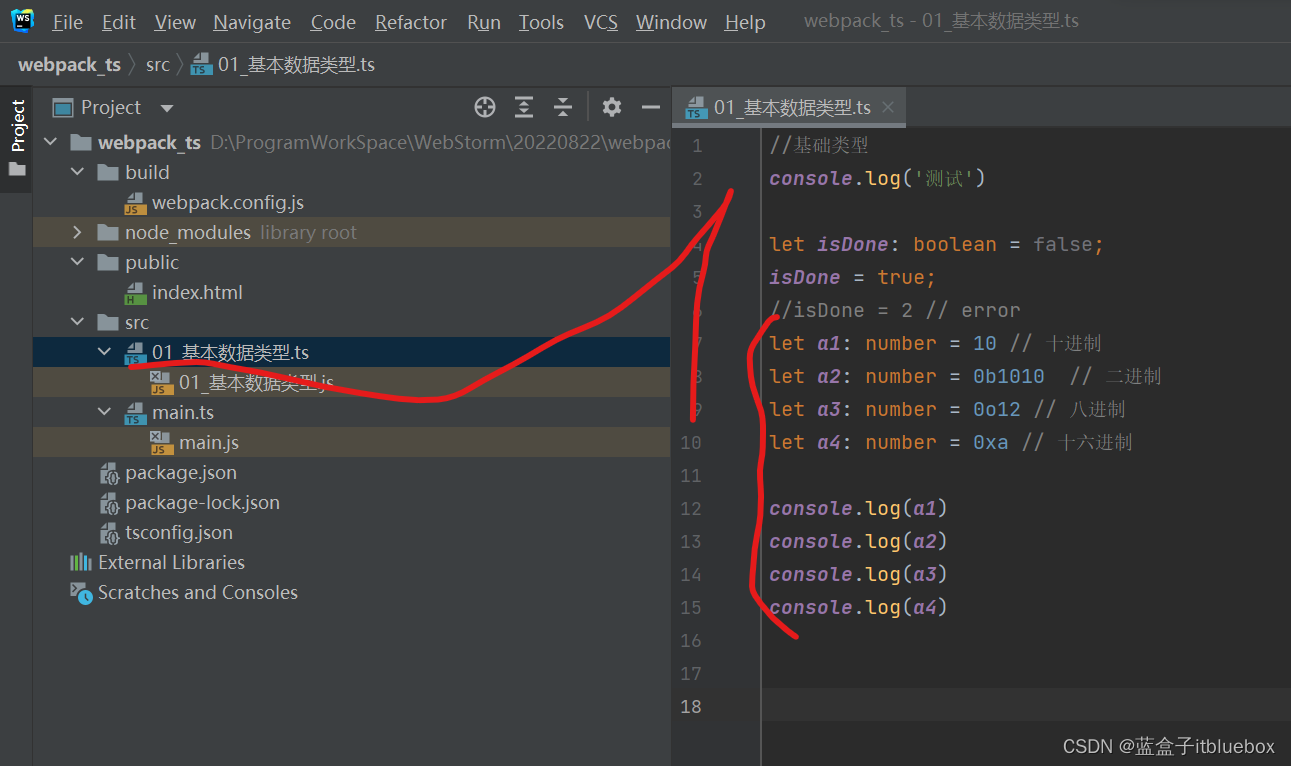Open the Run menu
The height and width of the screenshot is (766, 1291).
pos(484,22)
